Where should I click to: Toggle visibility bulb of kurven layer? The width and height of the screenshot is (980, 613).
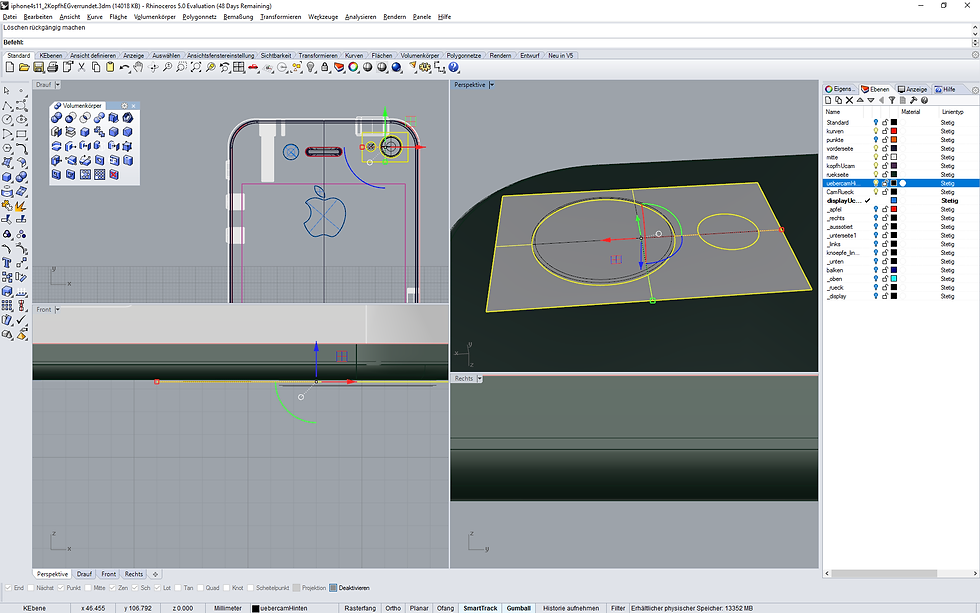pos(876,131)
